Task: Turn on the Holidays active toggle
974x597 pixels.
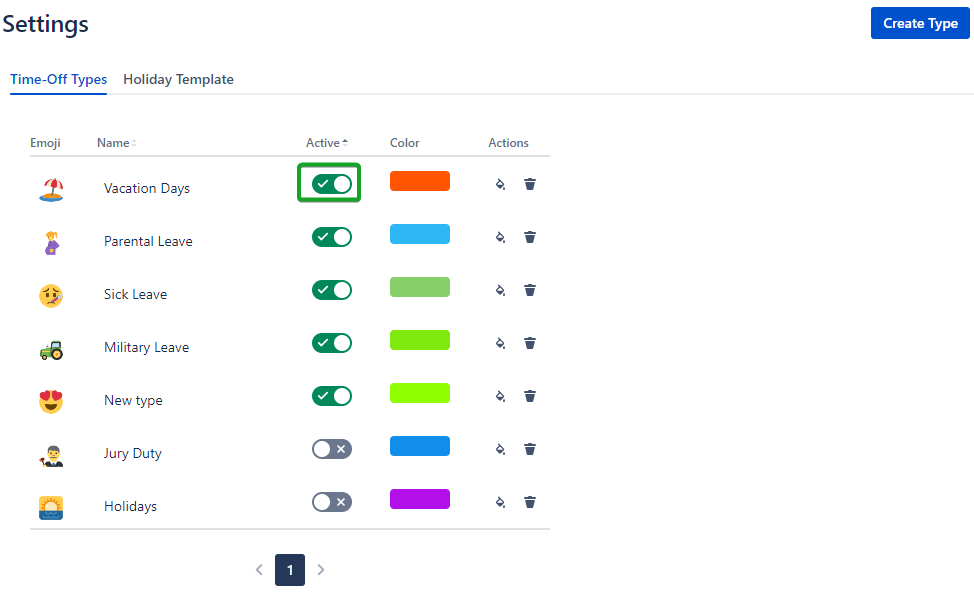Action: point(331,502)
